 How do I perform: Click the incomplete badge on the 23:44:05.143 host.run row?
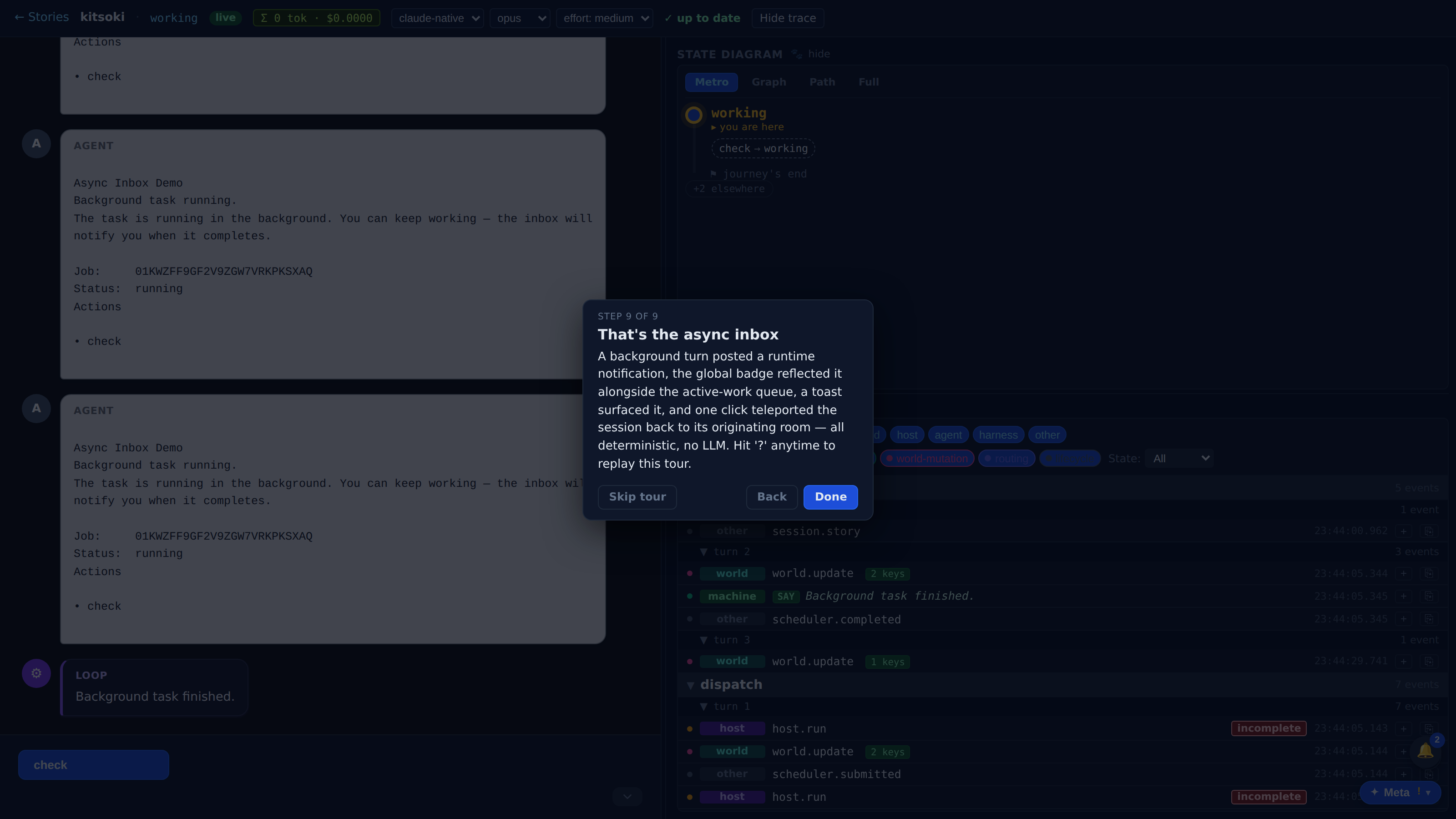[x=1269, y=728]
